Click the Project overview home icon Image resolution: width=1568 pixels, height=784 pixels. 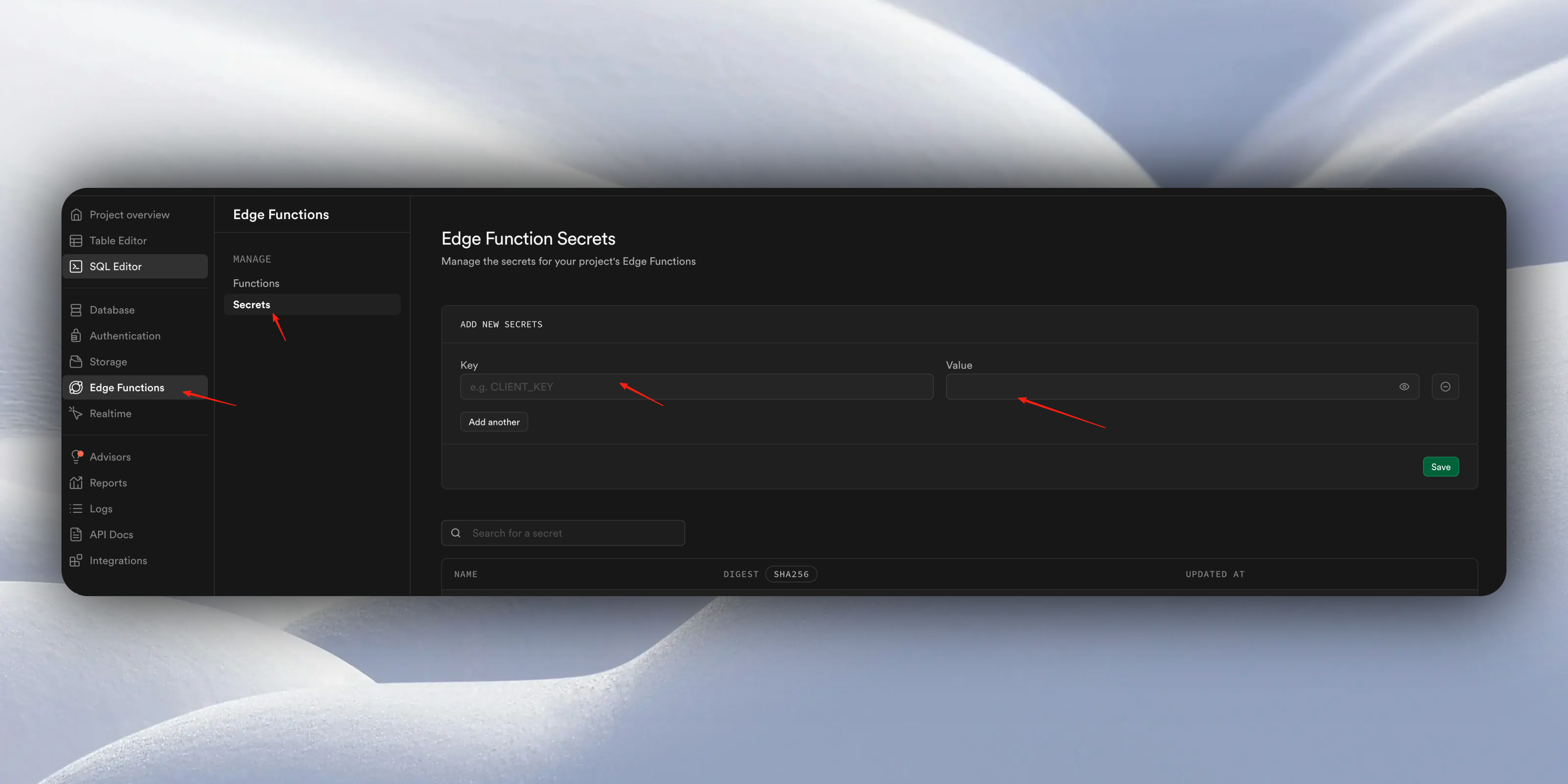(76, 215)
